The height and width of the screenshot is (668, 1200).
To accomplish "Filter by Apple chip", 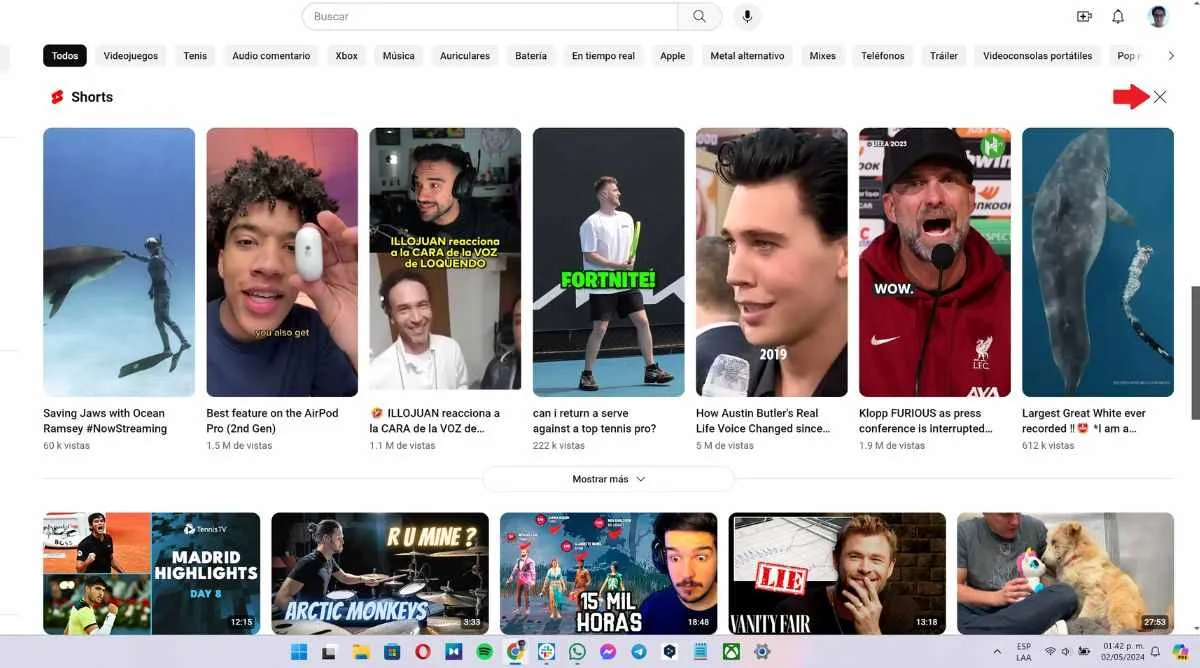I will (672, 56).
